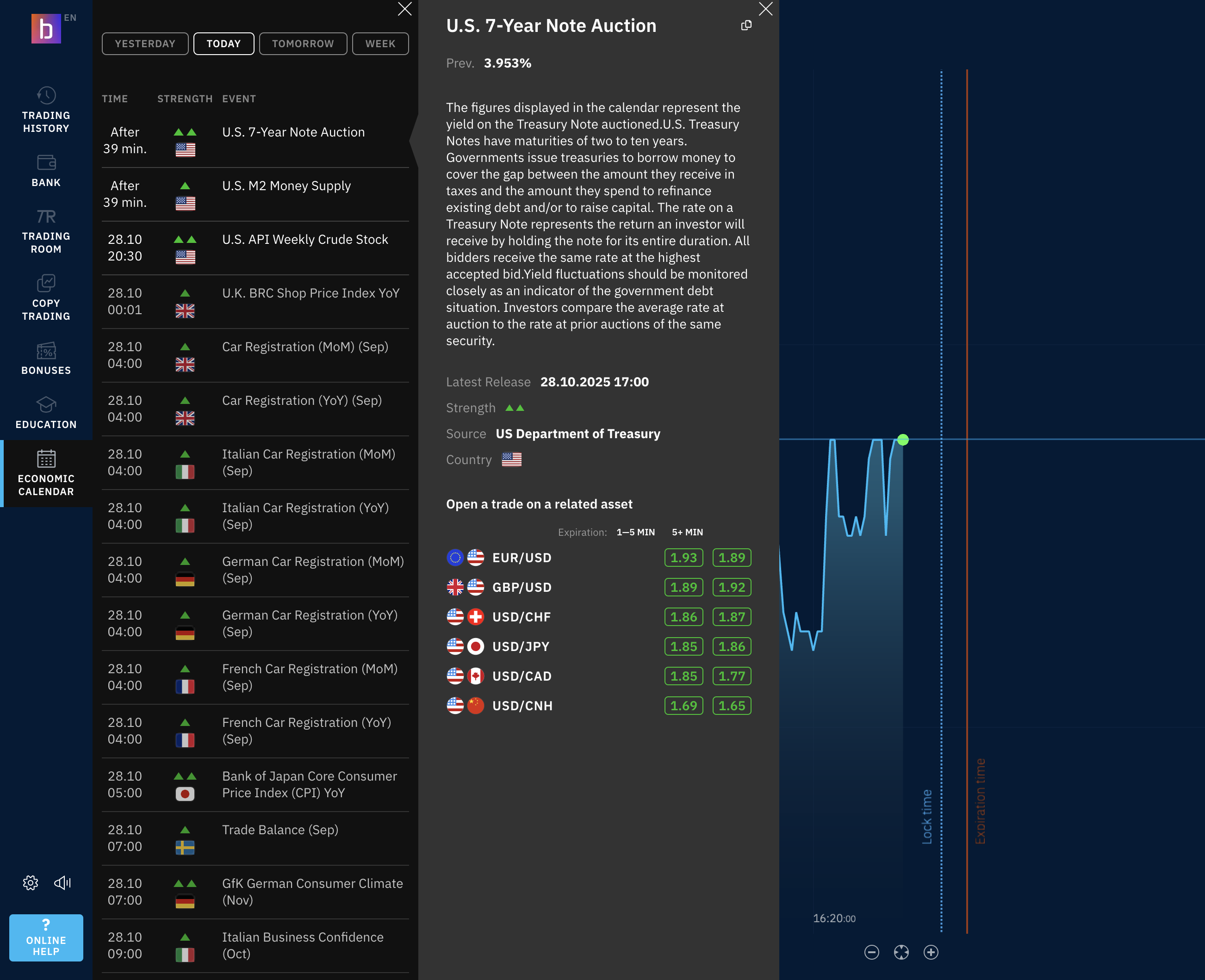The width and height of the screenshot is (1205, 980).
Task: Open the Economic Calendar panel
Action: pyautogui.click(x=46, y=473)
